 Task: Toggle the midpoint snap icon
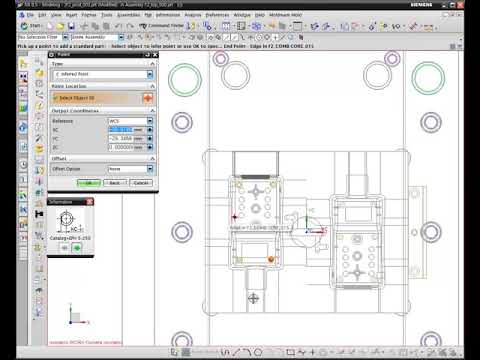click(234, 37)
